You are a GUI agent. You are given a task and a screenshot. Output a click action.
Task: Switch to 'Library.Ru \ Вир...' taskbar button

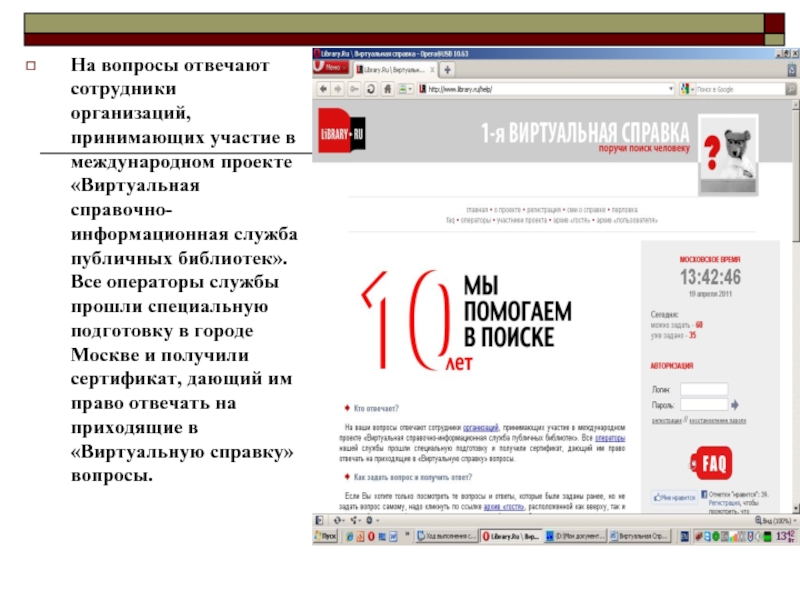511,536
